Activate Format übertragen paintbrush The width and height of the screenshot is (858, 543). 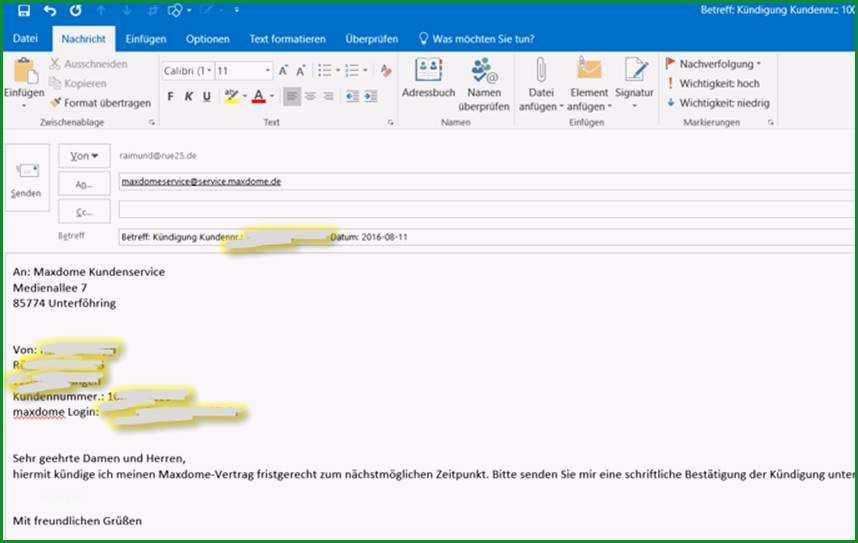point(100,103)
